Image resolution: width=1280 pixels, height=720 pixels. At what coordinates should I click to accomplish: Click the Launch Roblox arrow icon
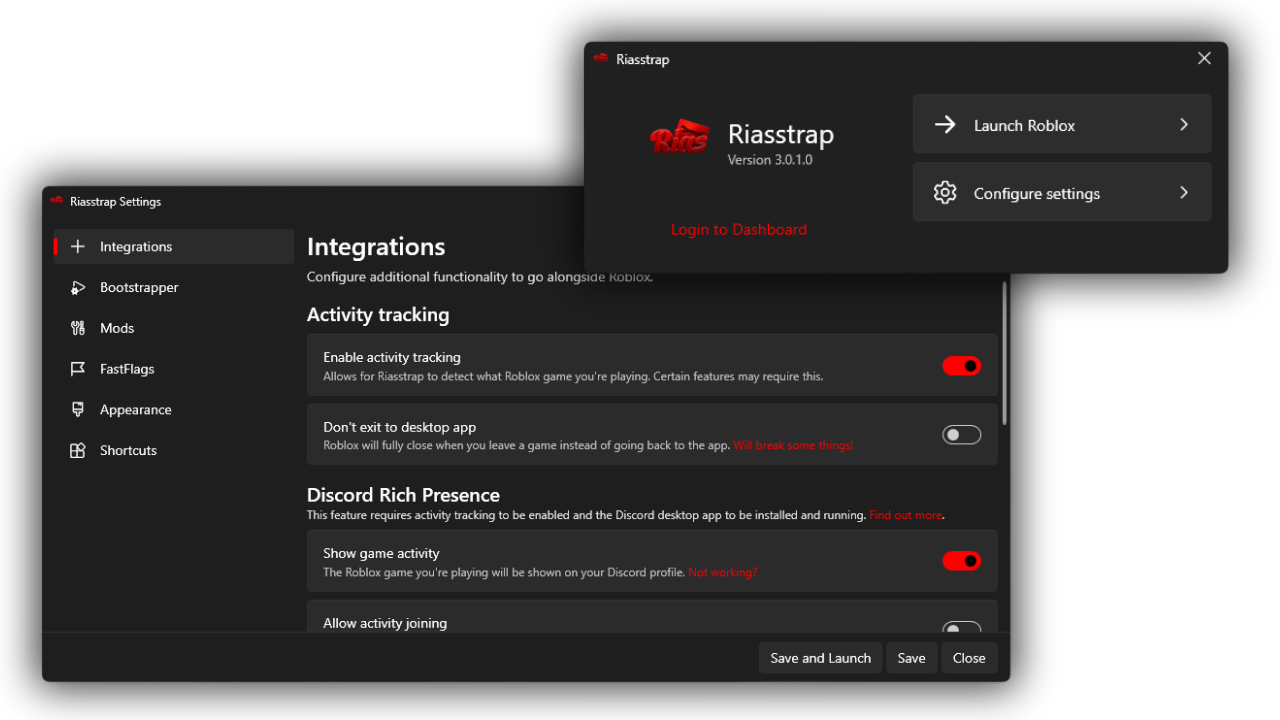pos(945,125)
